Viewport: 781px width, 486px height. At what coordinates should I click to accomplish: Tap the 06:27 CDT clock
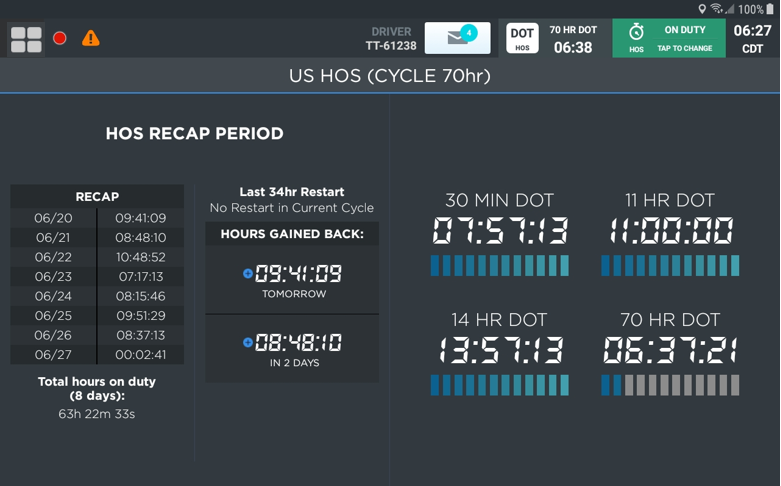pos(752,38)
